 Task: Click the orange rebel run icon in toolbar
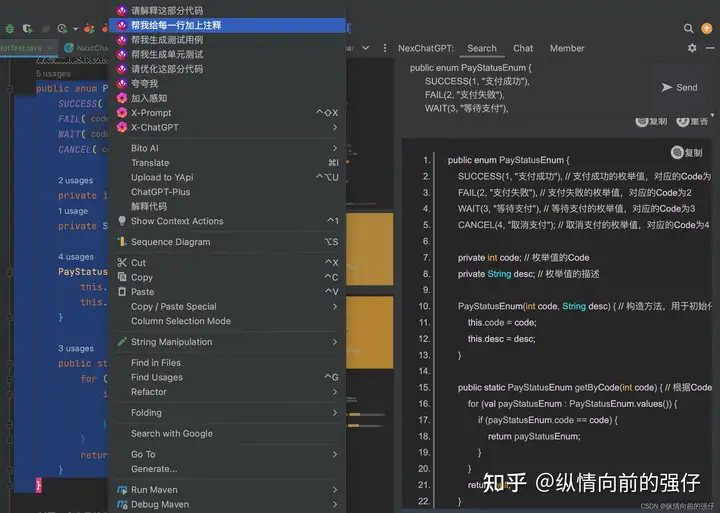(x=89, y=29)
